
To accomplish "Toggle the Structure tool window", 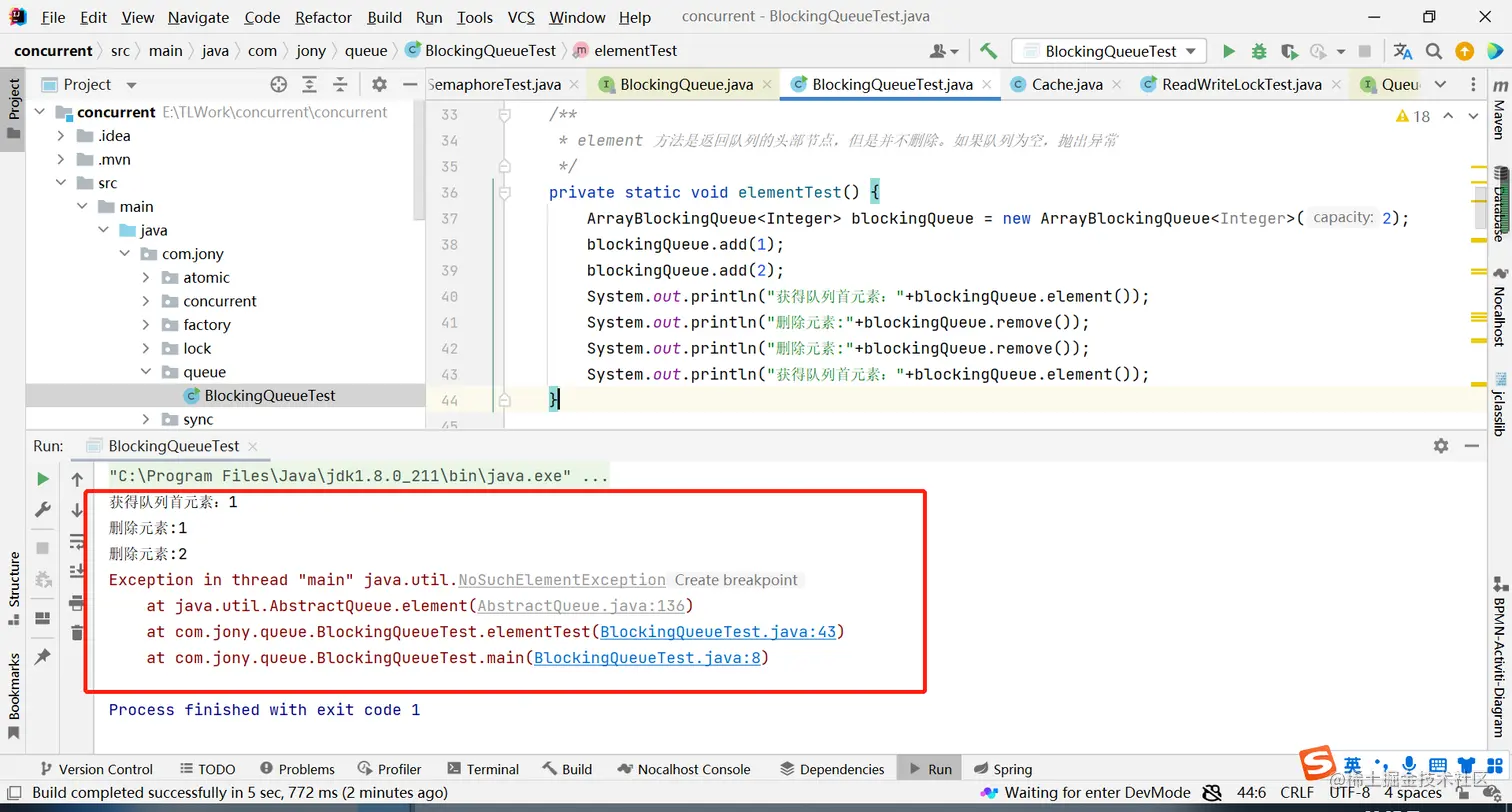I will point(14,588).
